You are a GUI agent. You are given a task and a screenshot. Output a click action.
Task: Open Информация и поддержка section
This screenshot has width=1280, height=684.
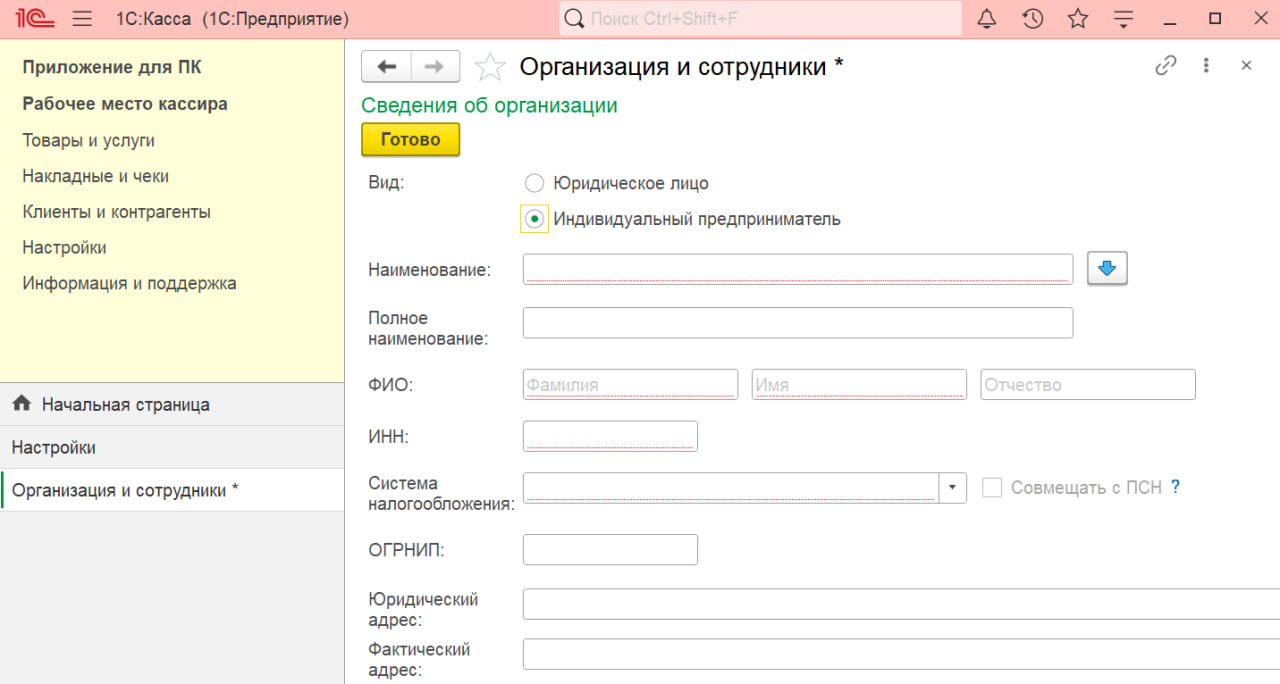click(129, 283)
